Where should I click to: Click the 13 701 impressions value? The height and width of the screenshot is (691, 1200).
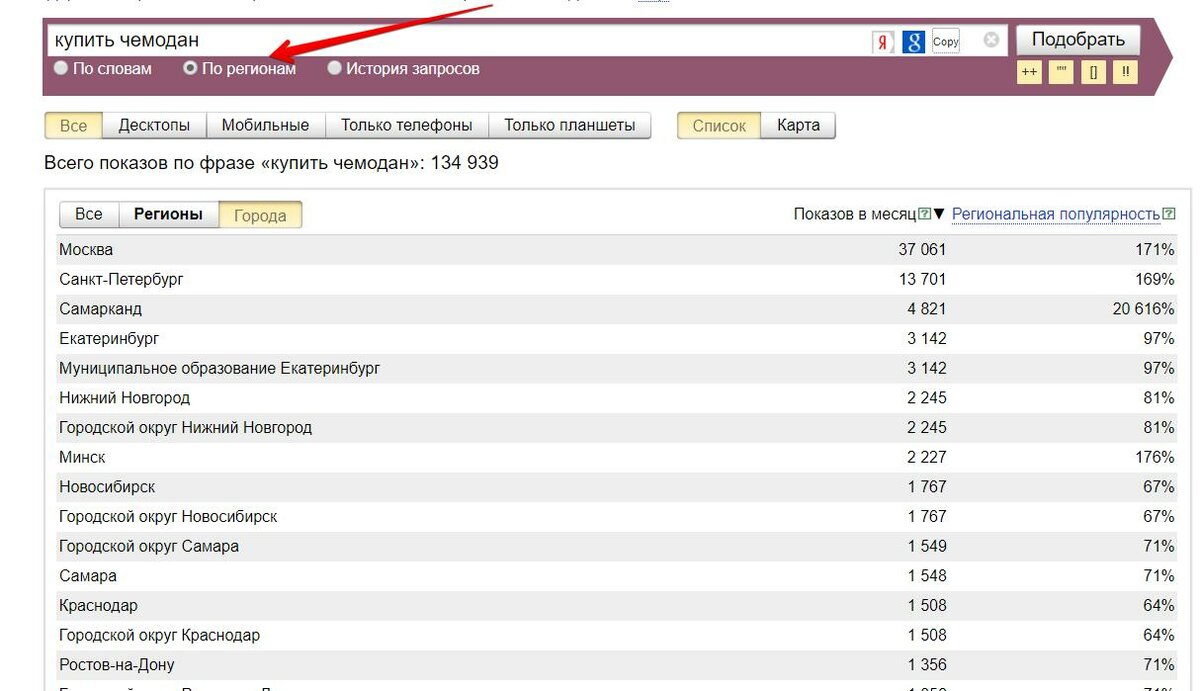(922, 279)
